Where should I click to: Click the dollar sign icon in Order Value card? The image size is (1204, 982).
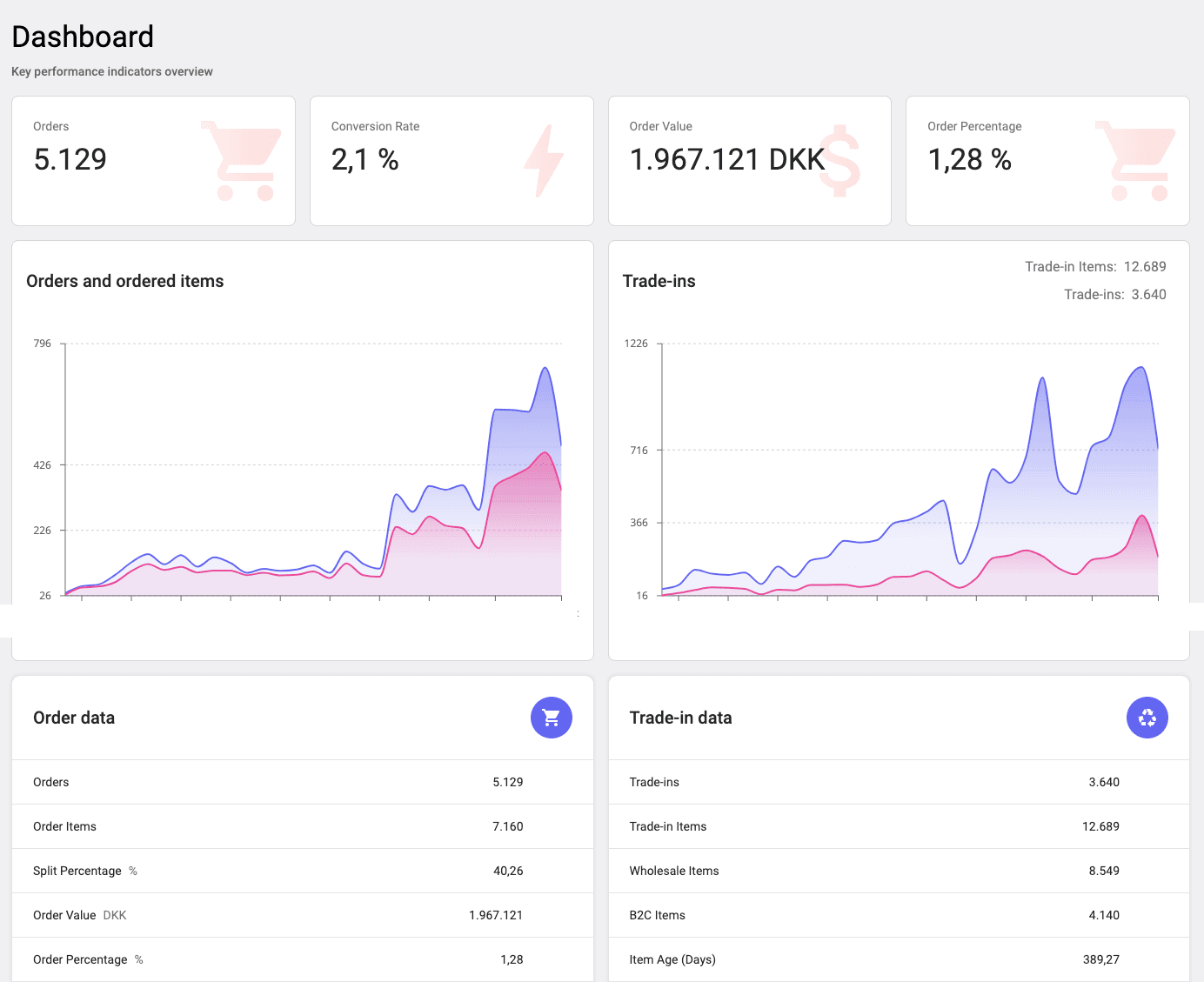pyautogui.click(x=839, y=161)
